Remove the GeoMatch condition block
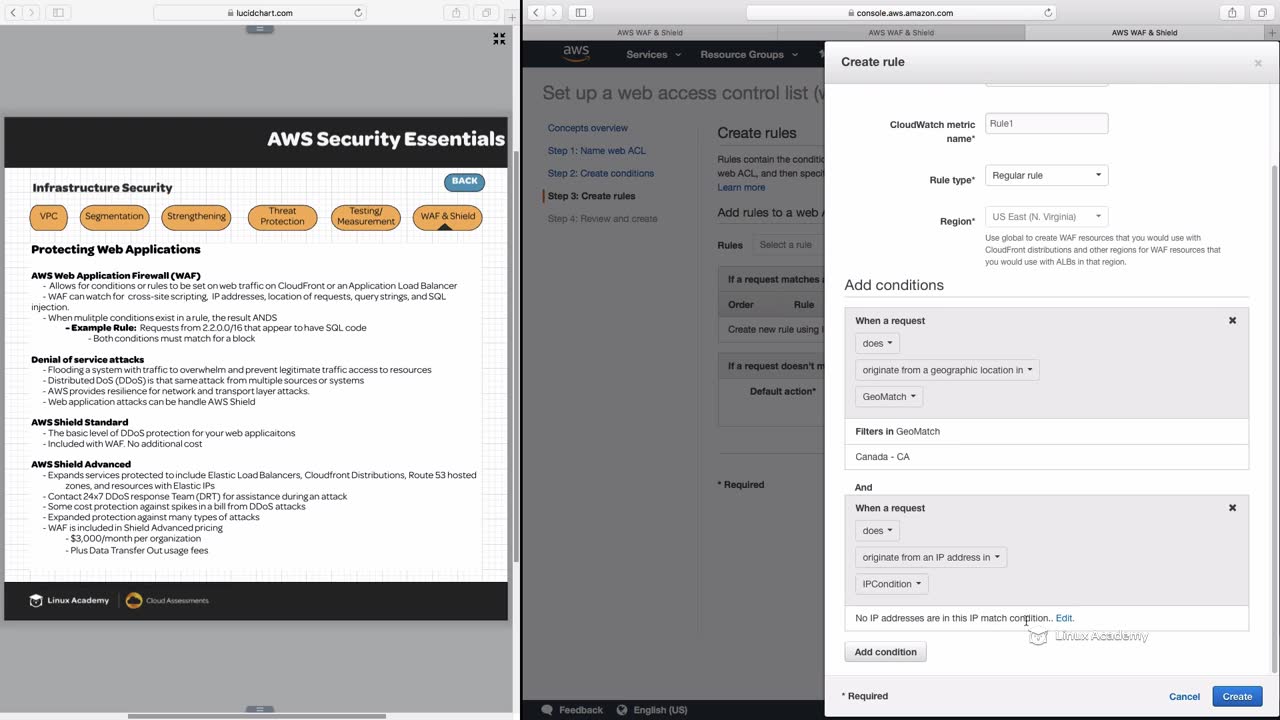This screenshot has height=720, width=1280. click(x=1232, y=321)
